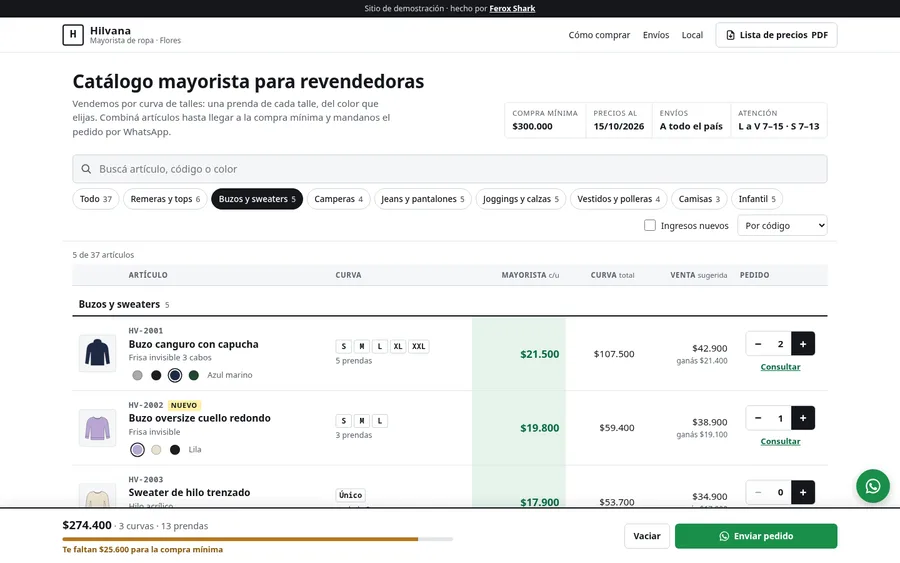
Task: Click the $274.400 order total
Action: point(87,525)
